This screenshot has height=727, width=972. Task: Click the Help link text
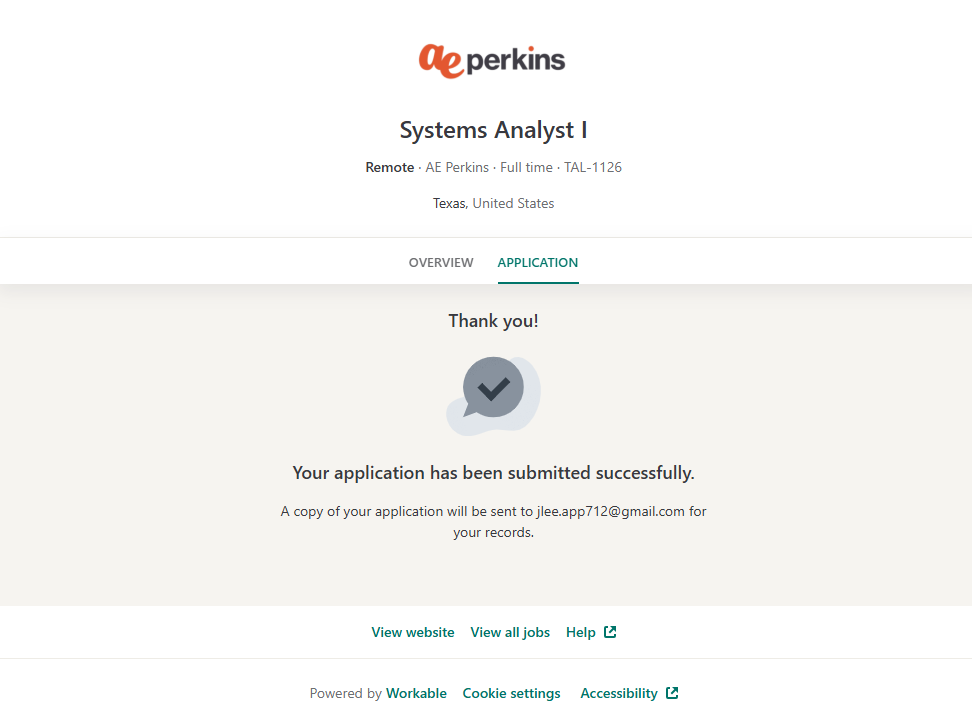[x=580, y=632]
